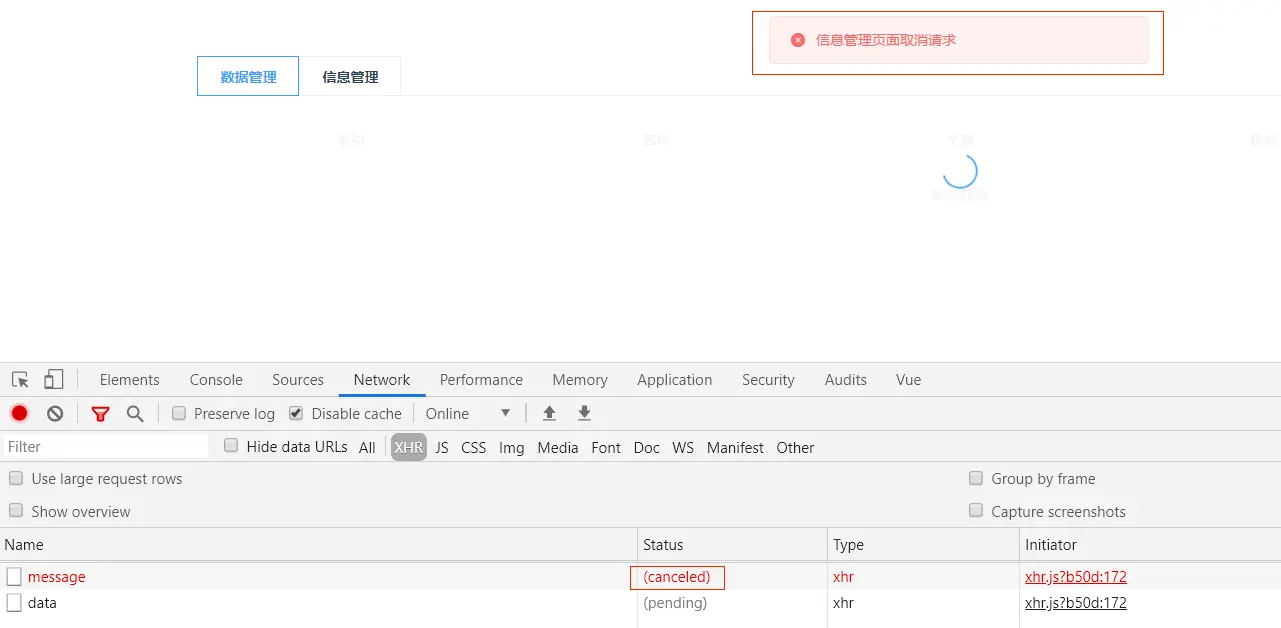
Task: Enable Preserve log
Action: click(179, 413)
